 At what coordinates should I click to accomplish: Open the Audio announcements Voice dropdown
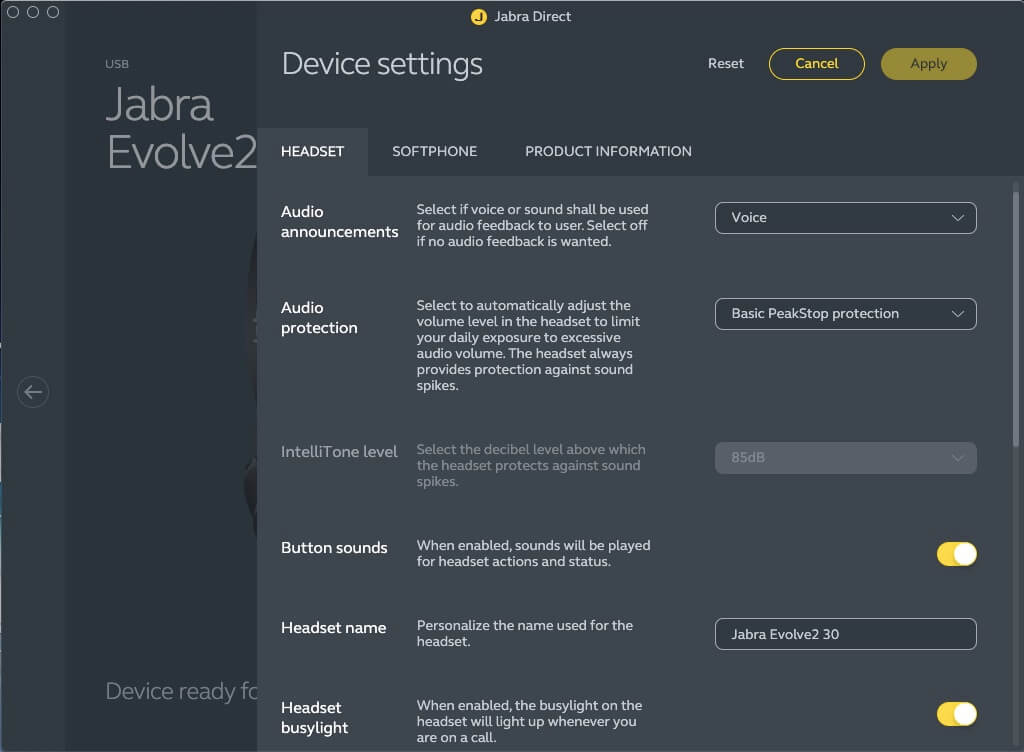(845, 218)
